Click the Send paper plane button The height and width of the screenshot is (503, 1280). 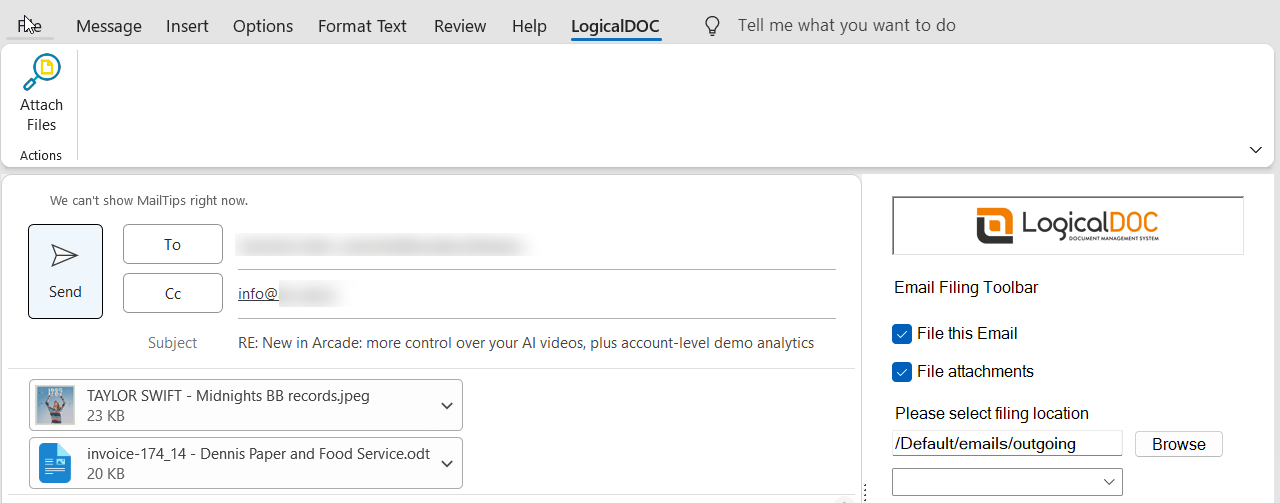click(x=65, y=271)
